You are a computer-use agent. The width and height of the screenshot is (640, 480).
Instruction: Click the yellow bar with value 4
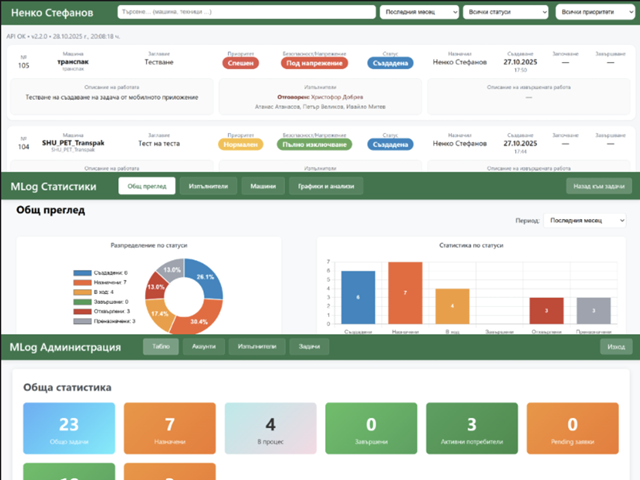[x=452, y=306]
